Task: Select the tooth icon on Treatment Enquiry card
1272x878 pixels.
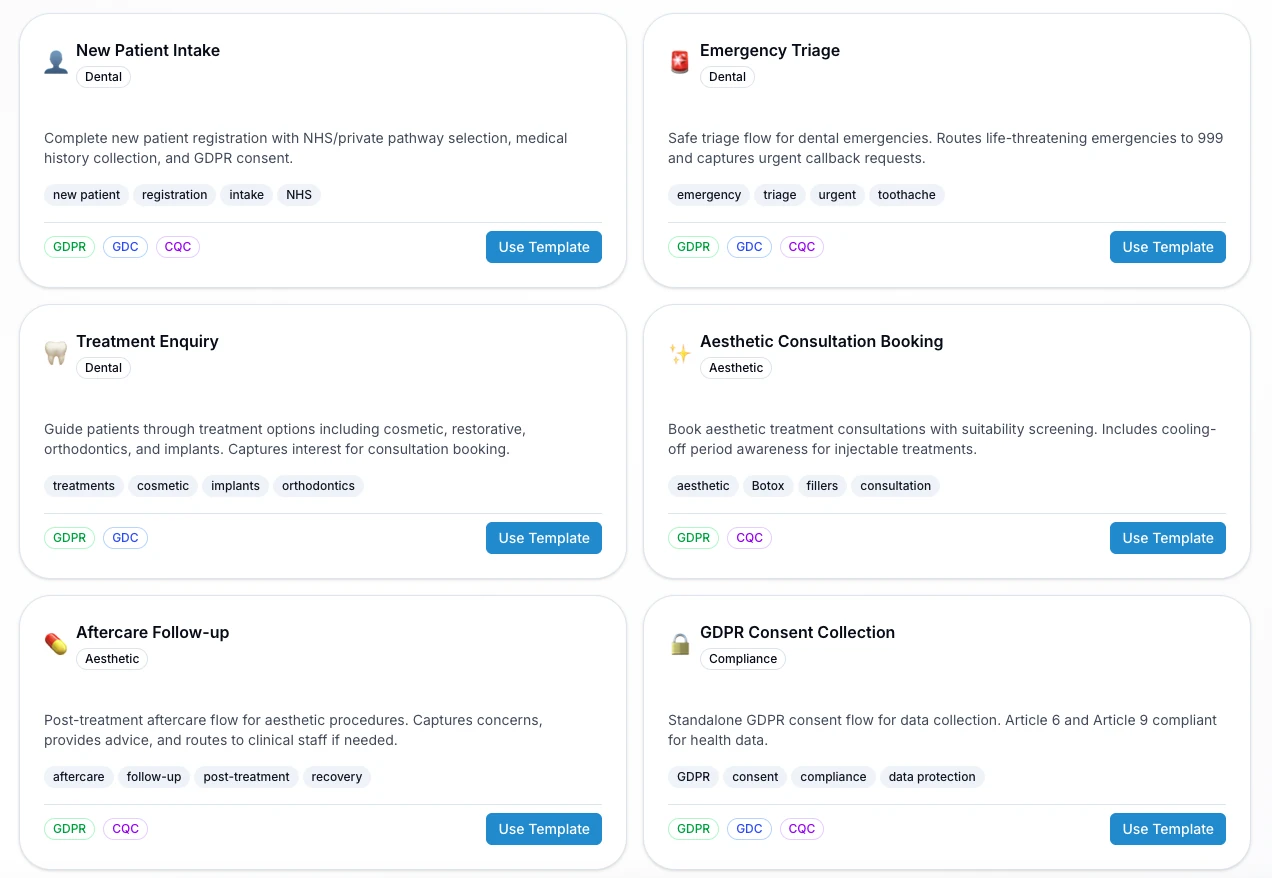Action: click(x=56, y=352)
